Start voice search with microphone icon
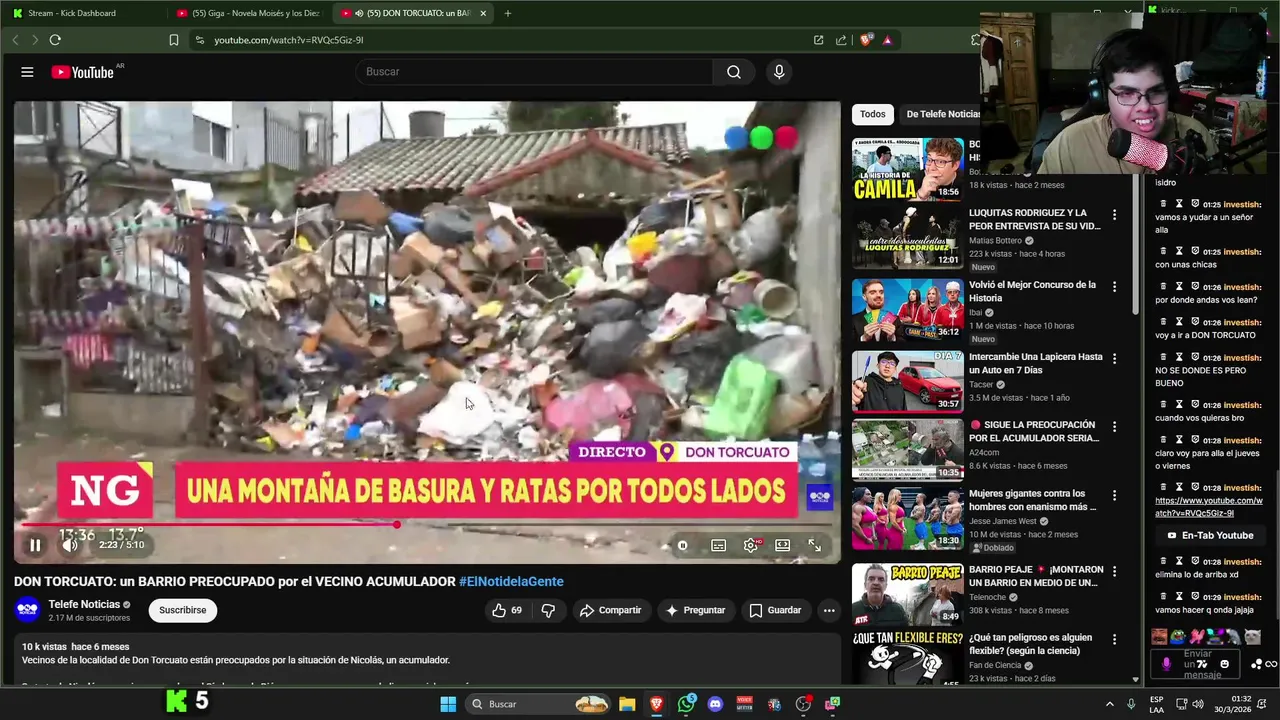 coord(779,72)
